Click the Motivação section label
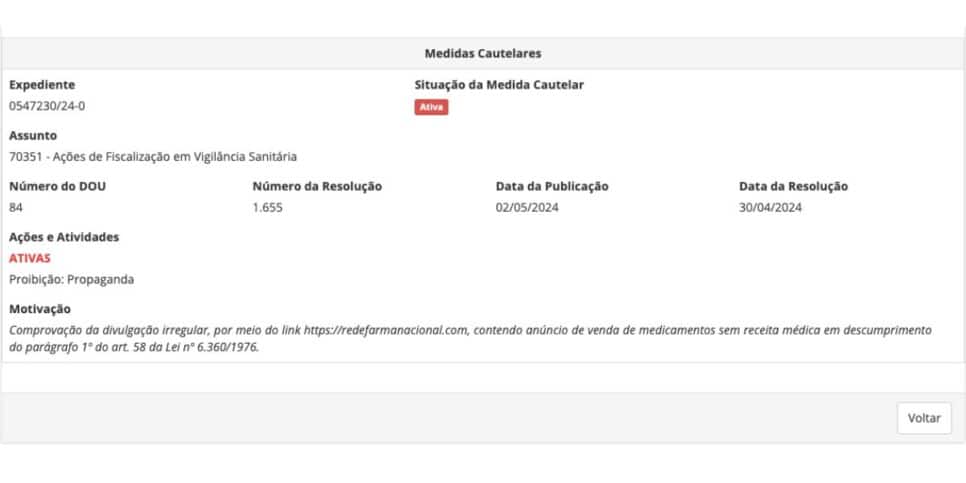The image size is (966, 483). click(40, 309)
